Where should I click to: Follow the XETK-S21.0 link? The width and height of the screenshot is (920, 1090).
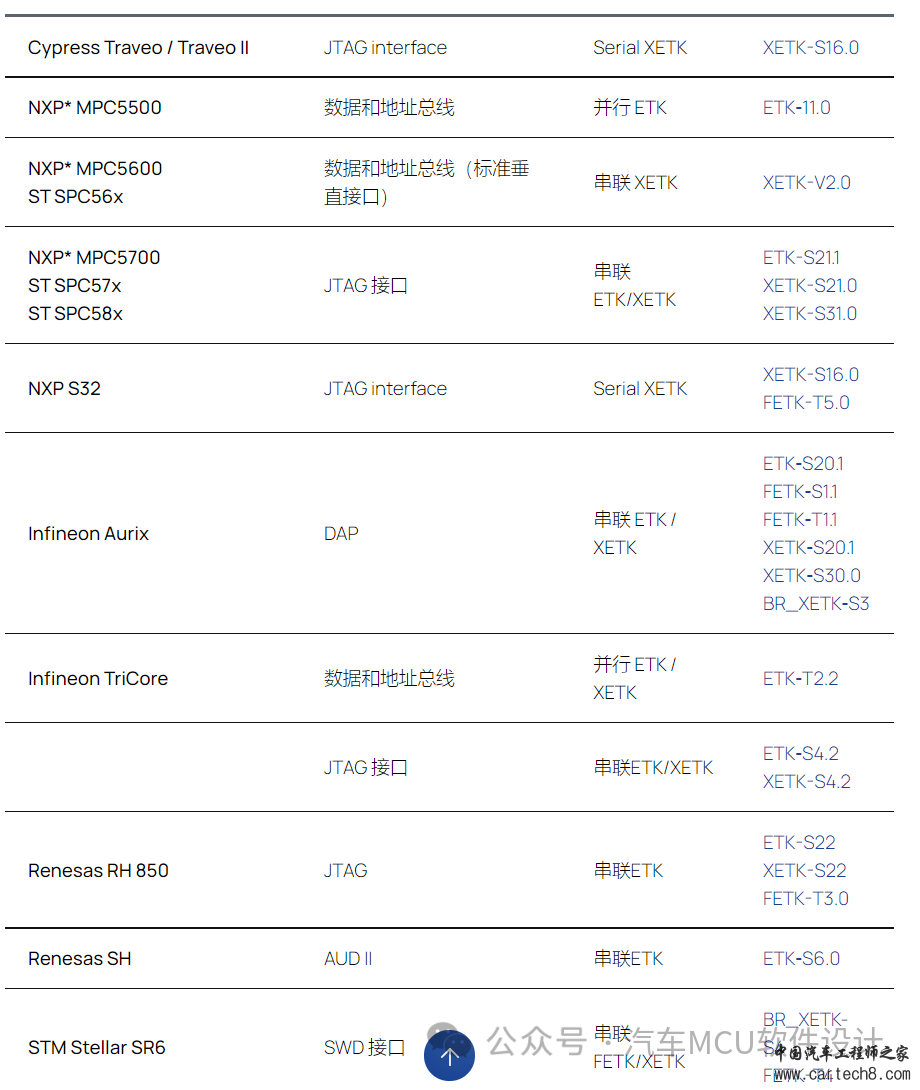pos(809,286)
